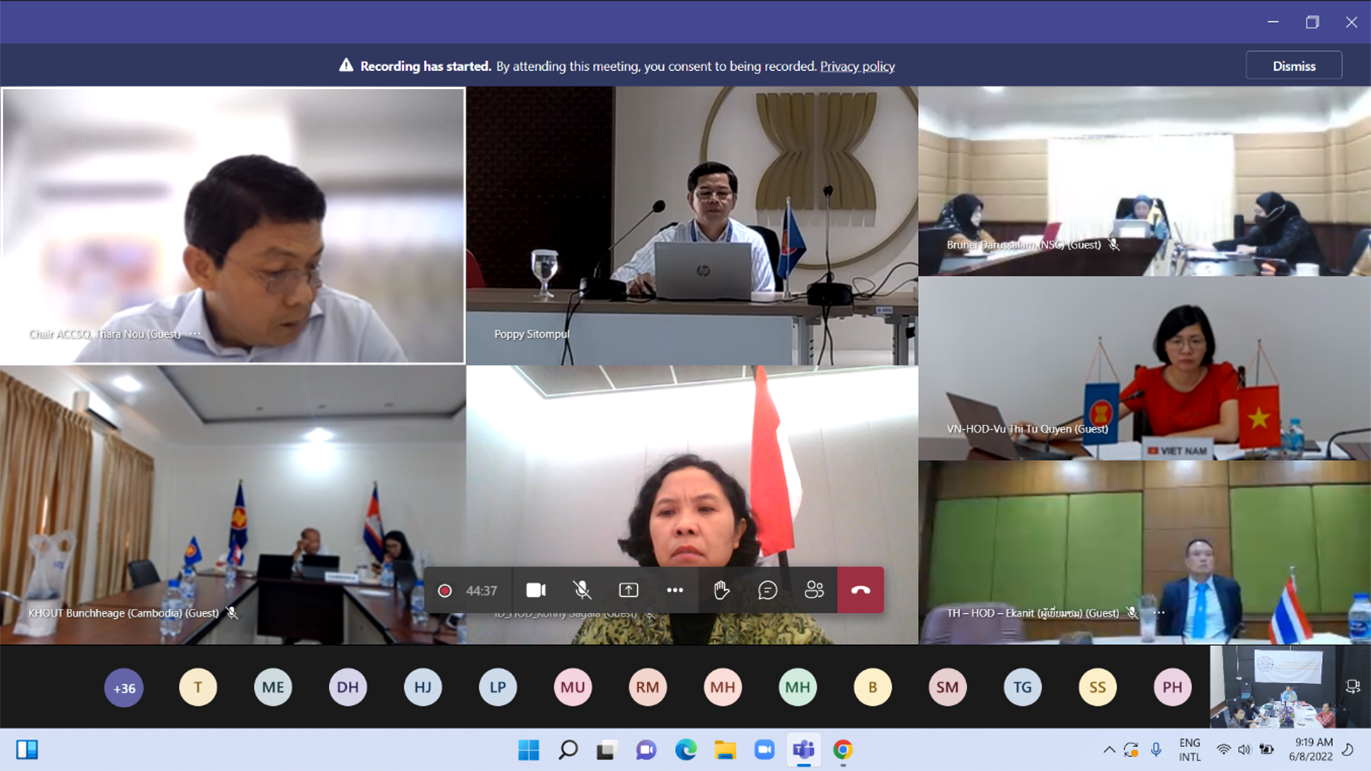Screen dimensions: 1371x771
Task: Select participant avatar B
Action: (x=873, y=687)
